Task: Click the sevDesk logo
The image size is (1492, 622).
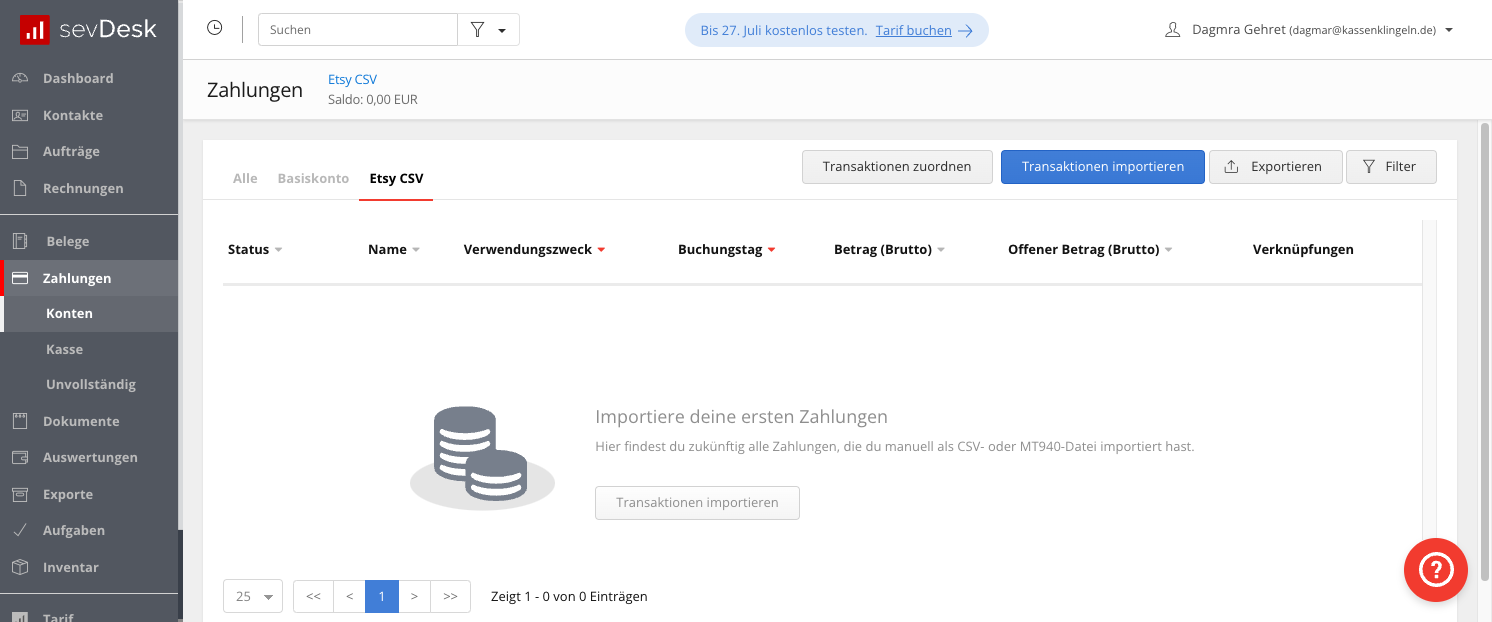Action: point(89,29)
